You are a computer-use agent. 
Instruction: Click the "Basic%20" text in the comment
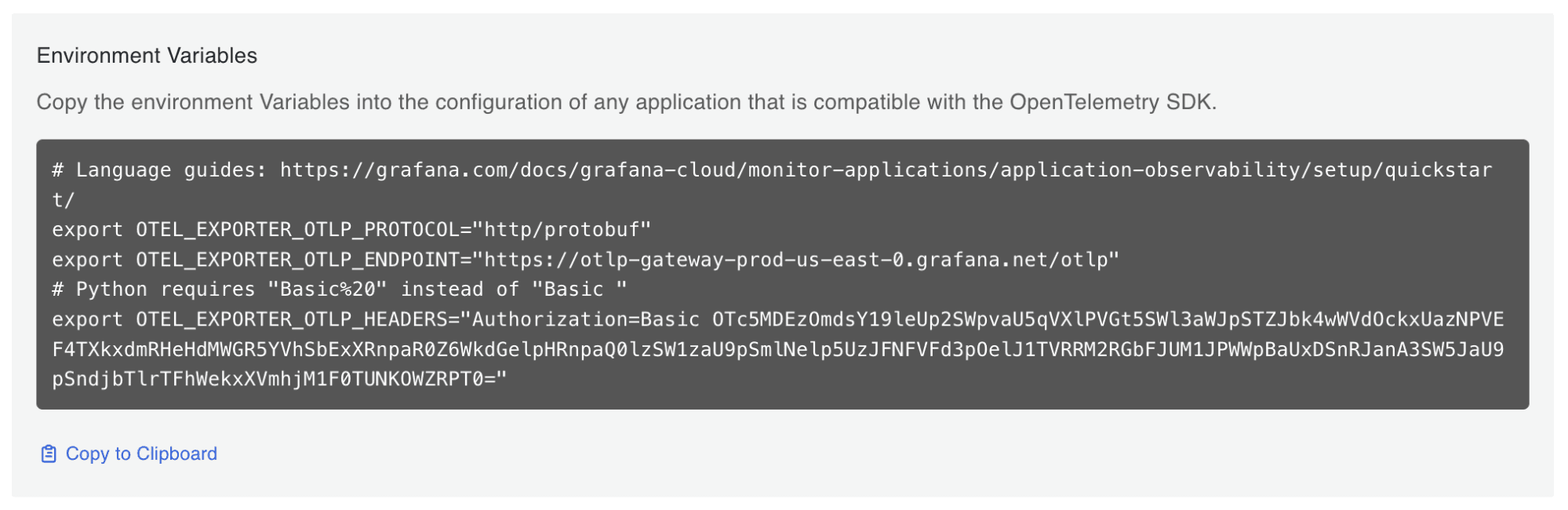coord(327,290)
